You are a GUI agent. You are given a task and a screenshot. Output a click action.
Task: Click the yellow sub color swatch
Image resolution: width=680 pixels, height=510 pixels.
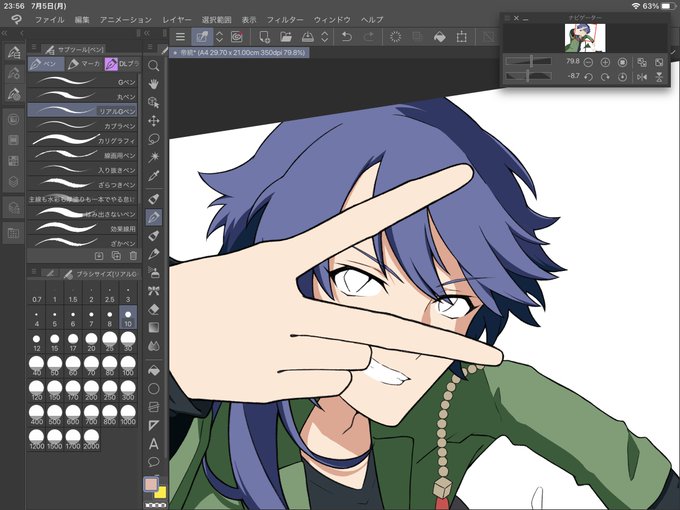[x=160, y=492]
